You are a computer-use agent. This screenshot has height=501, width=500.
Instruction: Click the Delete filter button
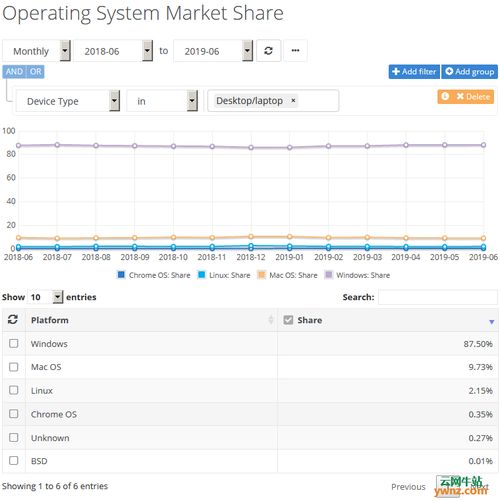474,96
